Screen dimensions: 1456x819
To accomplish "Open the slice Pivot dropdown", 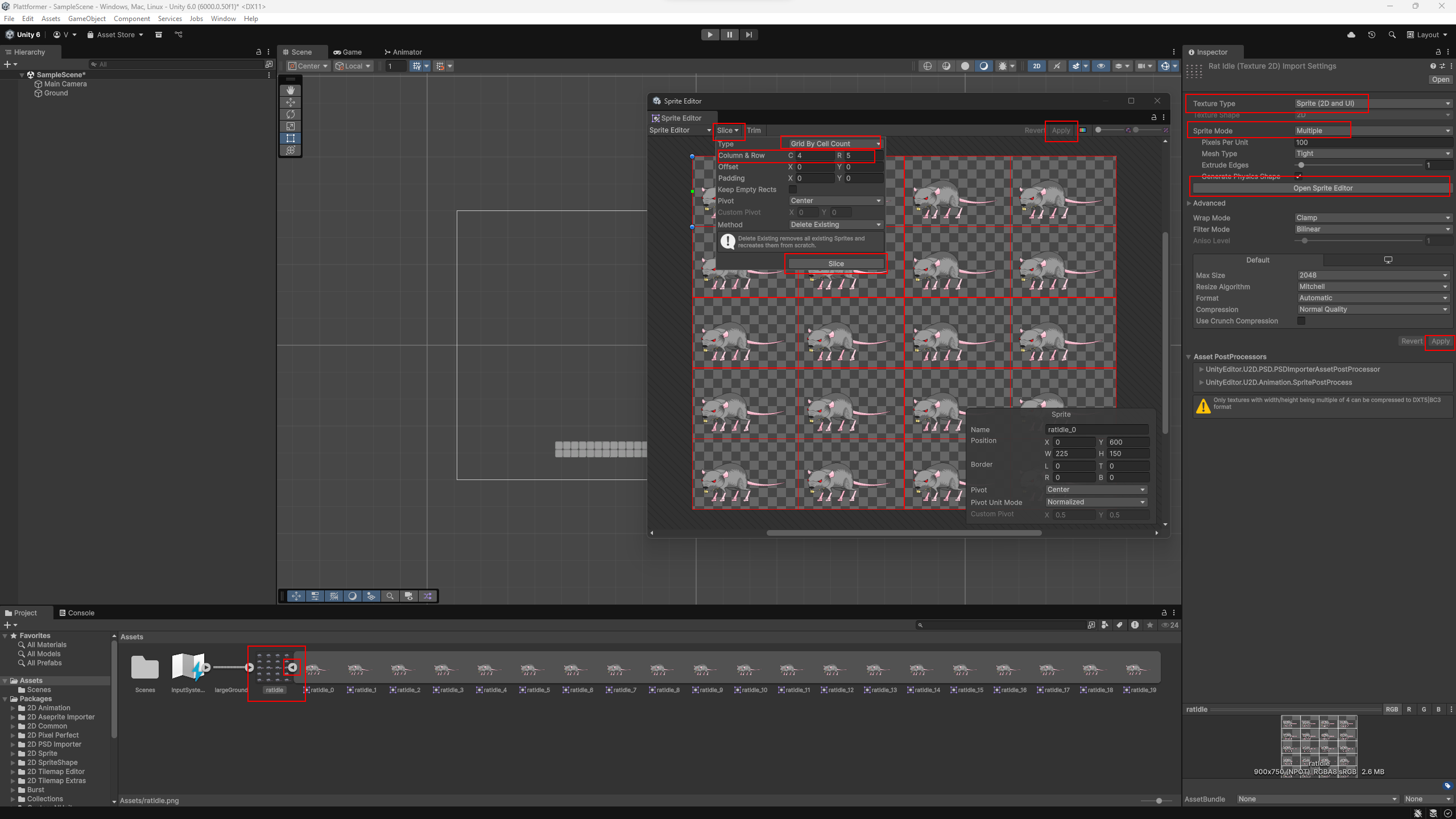I will point(835,201).
